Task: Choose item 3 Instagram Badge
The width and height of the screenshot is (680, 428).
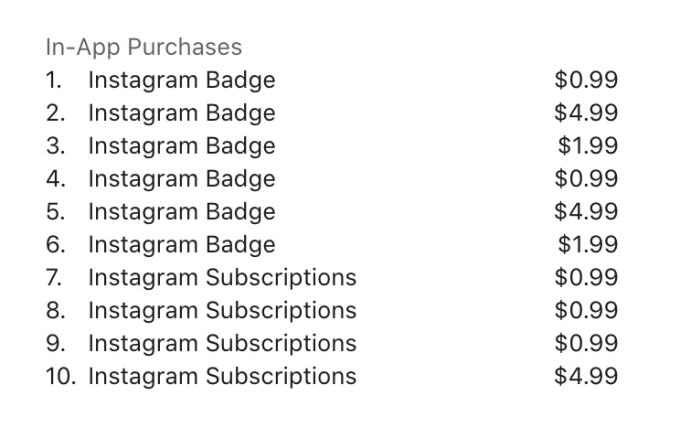Action: (x=181, y=146)
